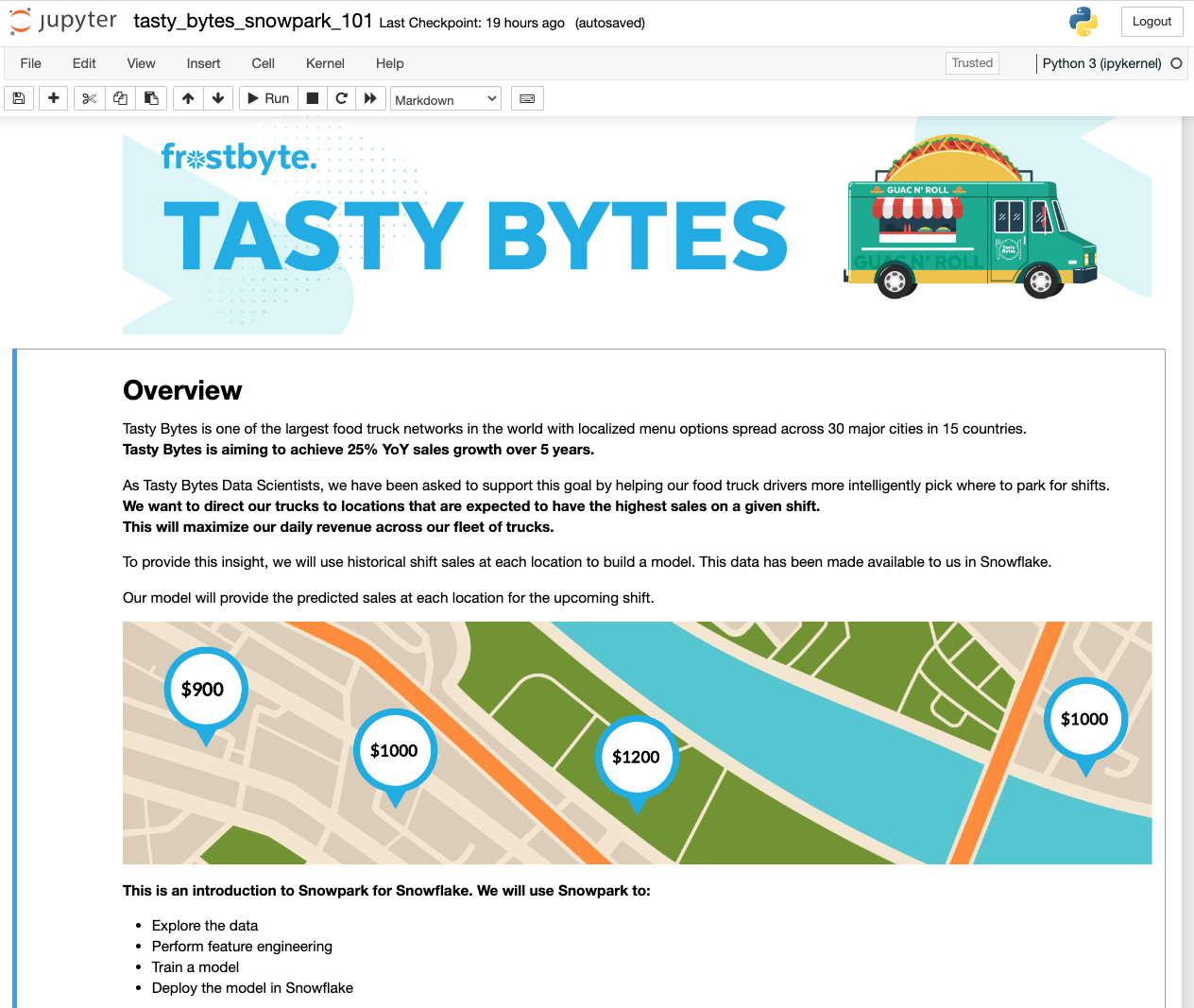Open the command palette keyboard icon

[x=527, y=98]
